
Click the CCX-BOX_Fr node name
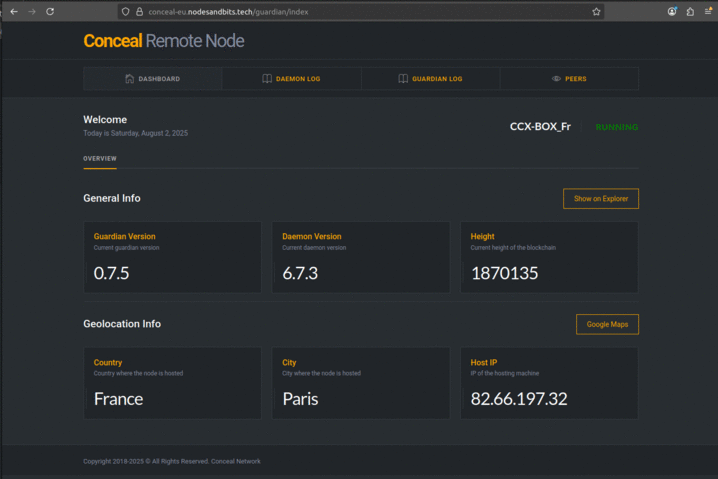540,127
